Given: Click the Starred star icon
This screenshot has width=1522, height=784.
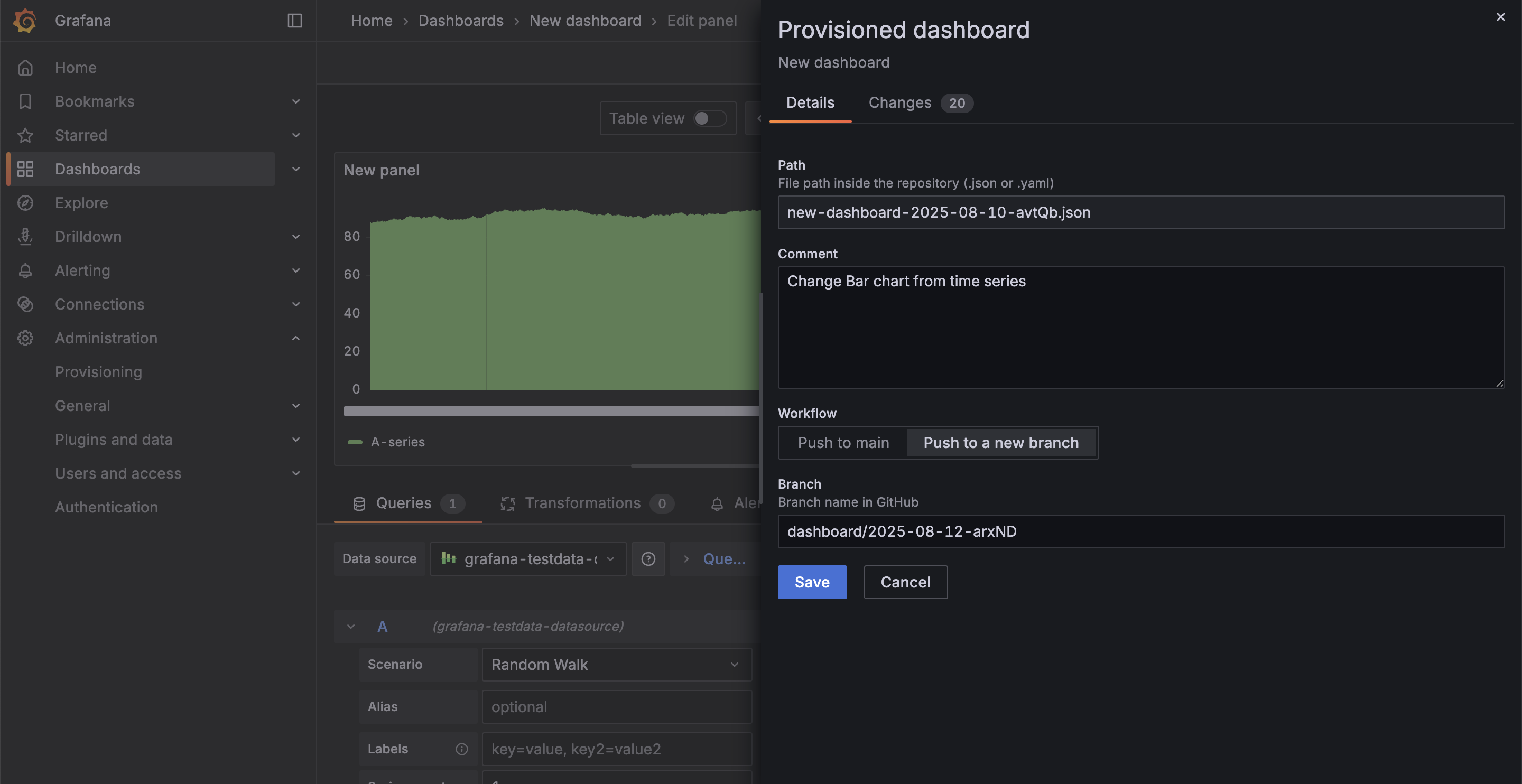Looking at the screenshot, I should [x=25, y=135].
